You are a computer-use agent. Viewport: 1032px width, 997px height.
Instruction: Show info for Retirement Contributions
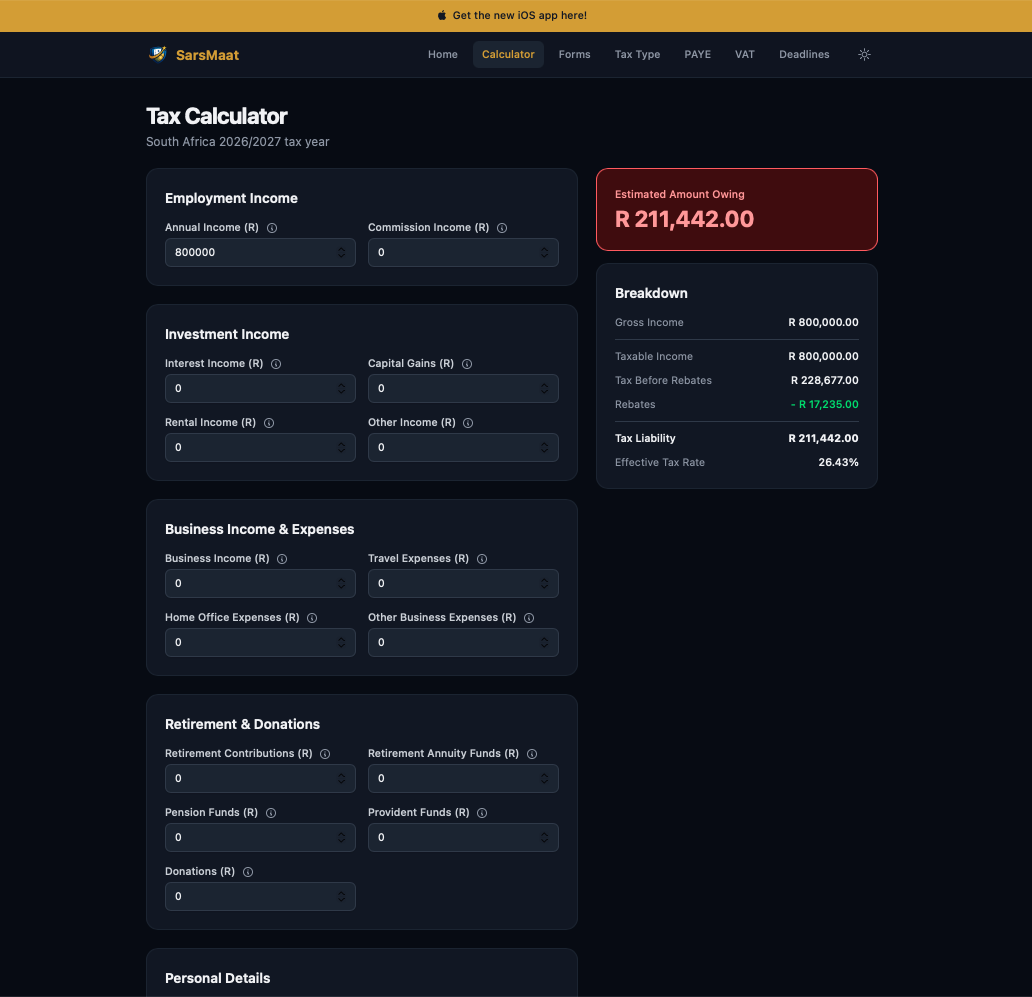[325, 754]
